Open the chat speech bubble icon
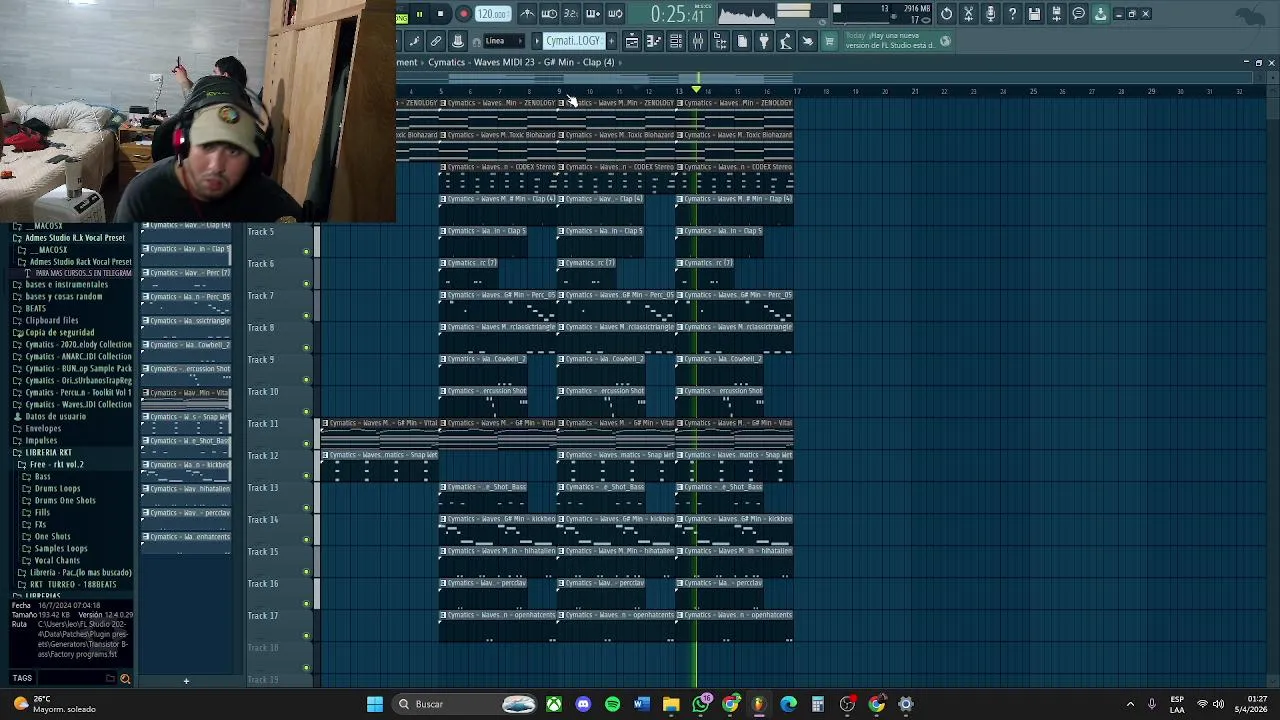 [x=1078, y=14]
